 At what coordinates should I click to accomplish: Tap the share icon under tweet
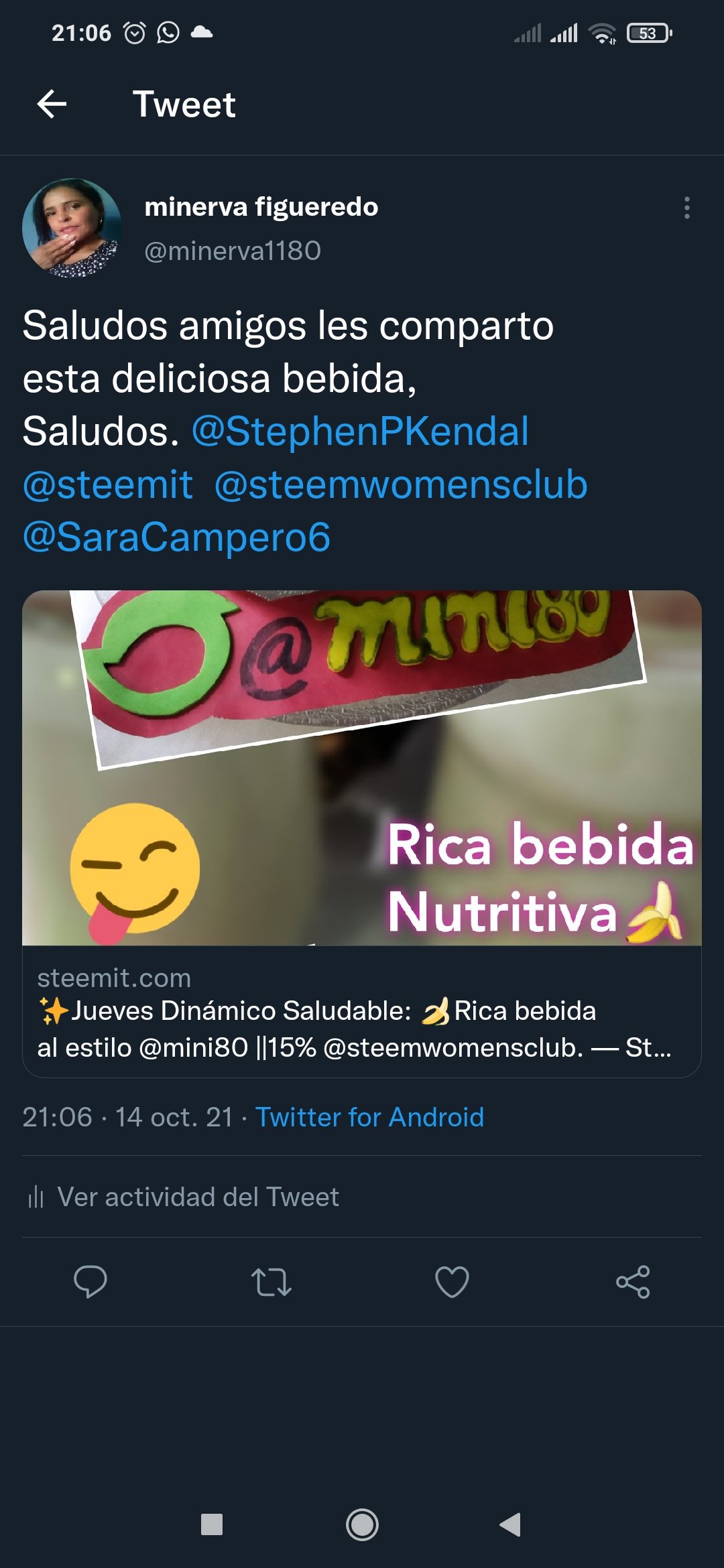click(x=633, y=1281)
